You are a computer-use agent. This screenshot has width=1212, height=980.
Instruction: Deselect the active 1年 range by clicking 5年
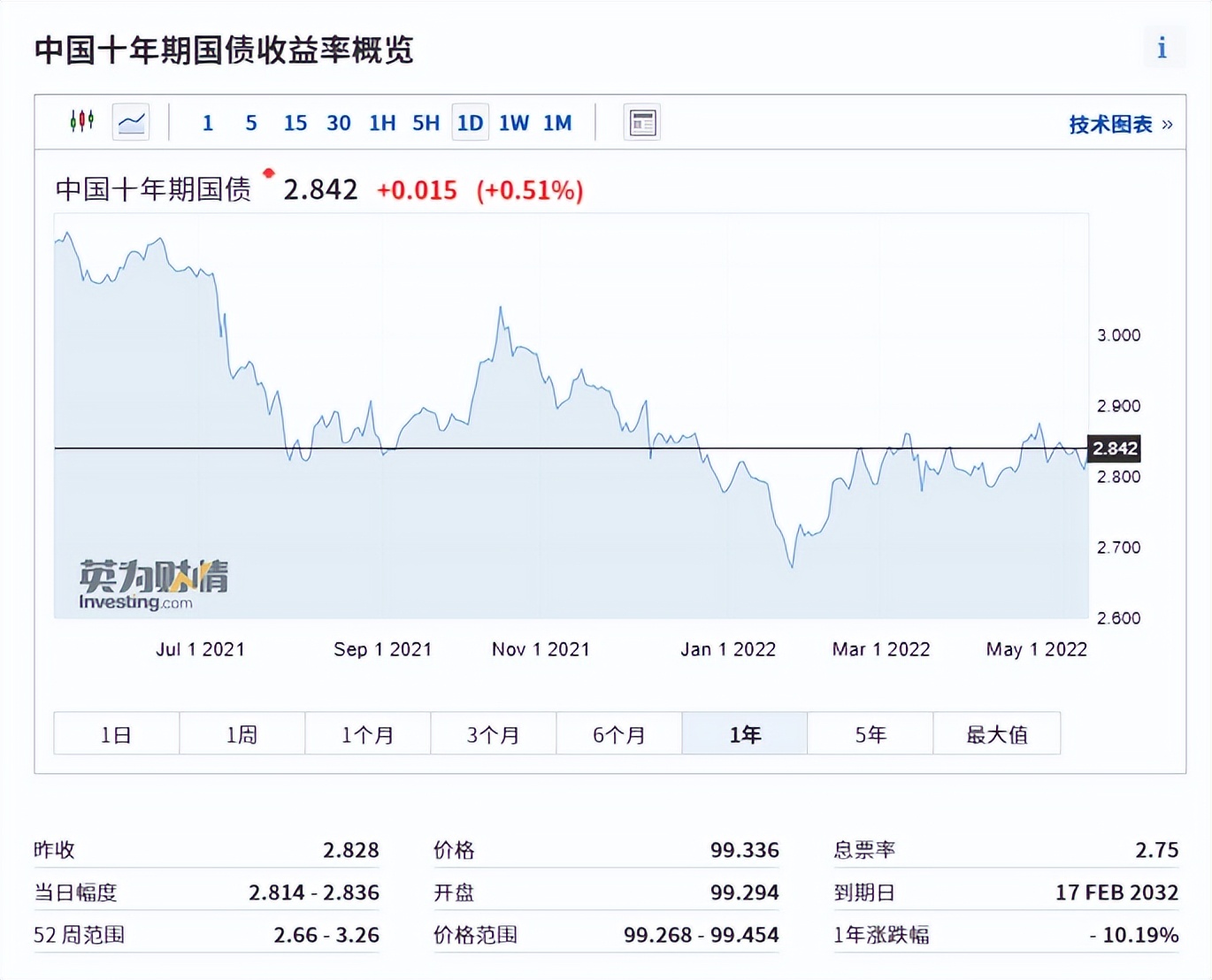tap(870, 733)
